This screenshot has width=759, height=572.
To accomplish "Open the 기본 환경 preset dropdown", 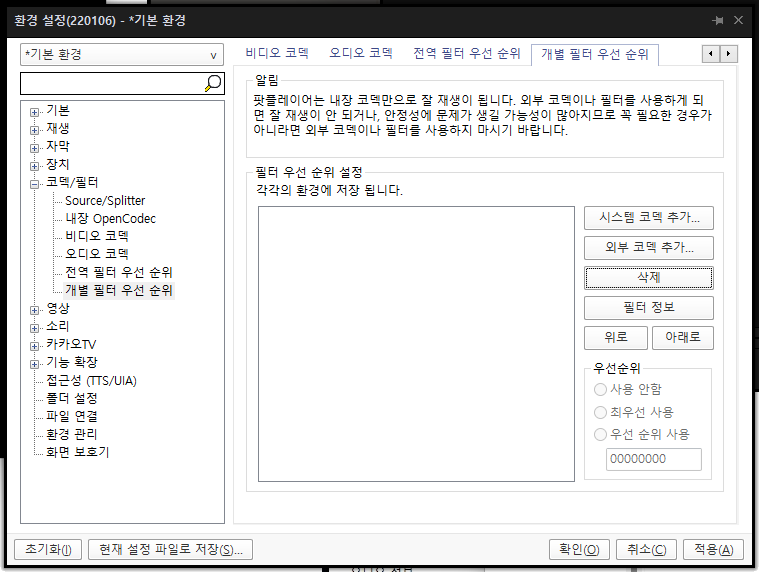I will pyautogui.click(x=121, y=55).
